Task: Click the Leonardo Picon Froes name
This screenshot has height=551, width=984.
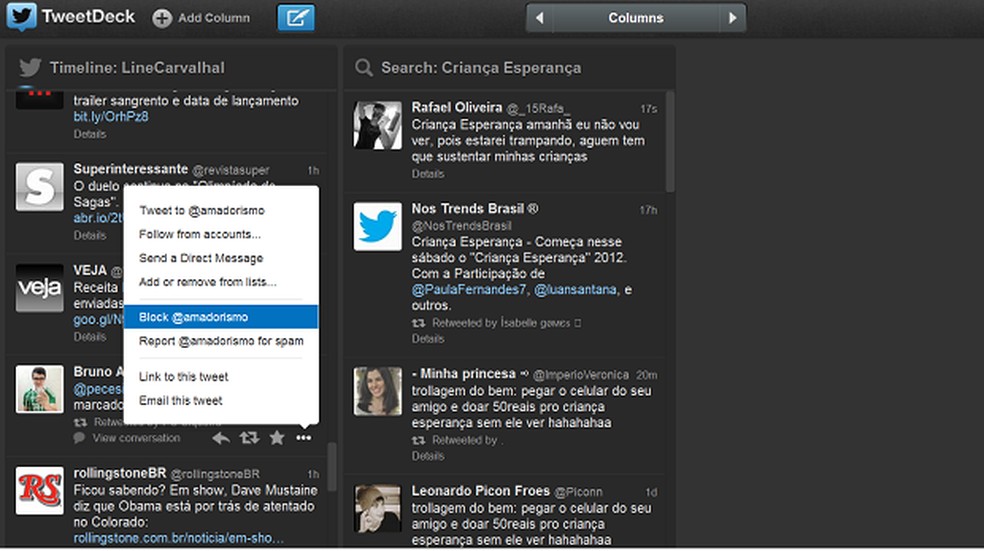Action: click(x=481, y=491)
